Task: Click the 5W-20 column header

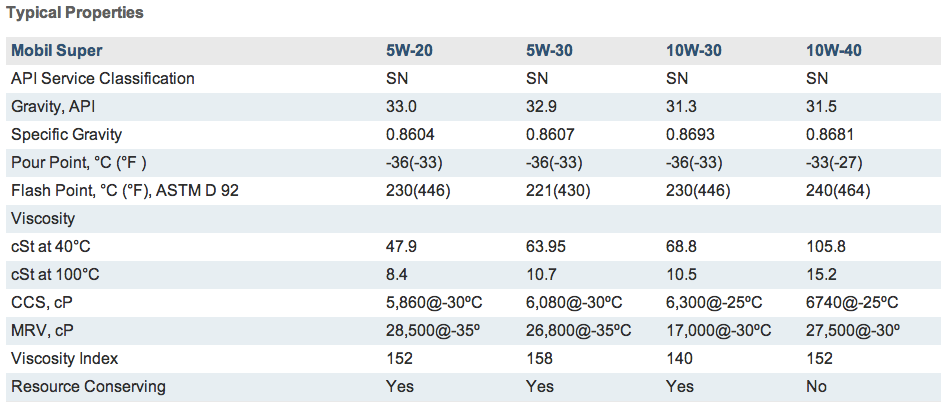Action: pos(410,51)
